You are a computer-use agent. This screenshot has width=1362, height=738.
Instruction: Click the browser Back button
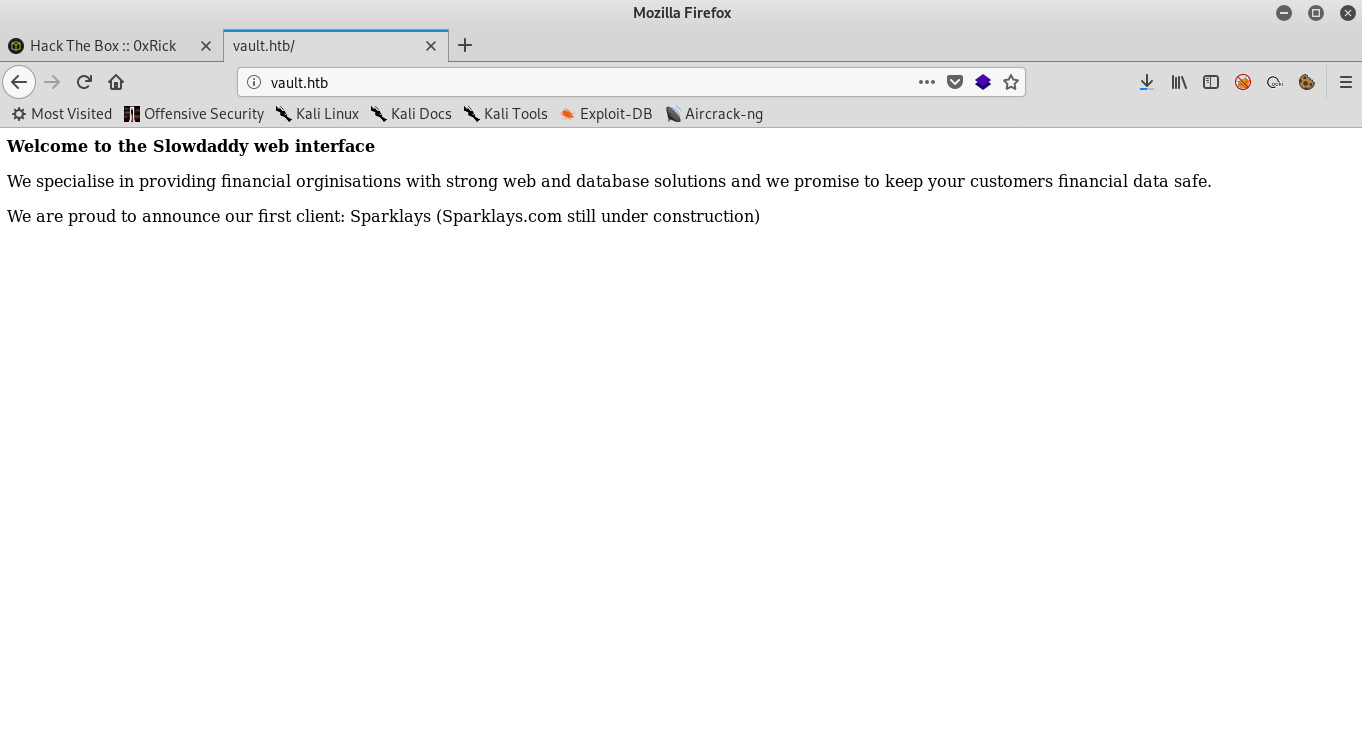point(19,82)
